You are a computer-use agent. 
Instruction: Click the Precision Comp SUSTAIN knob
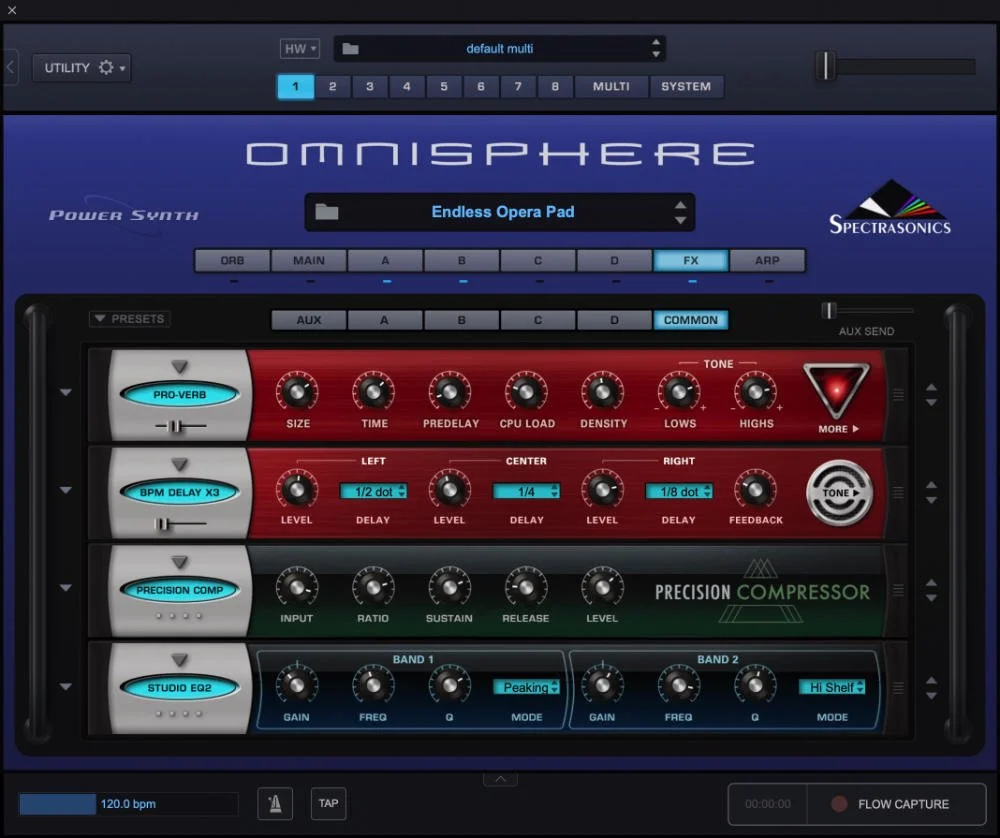point(450,587)
